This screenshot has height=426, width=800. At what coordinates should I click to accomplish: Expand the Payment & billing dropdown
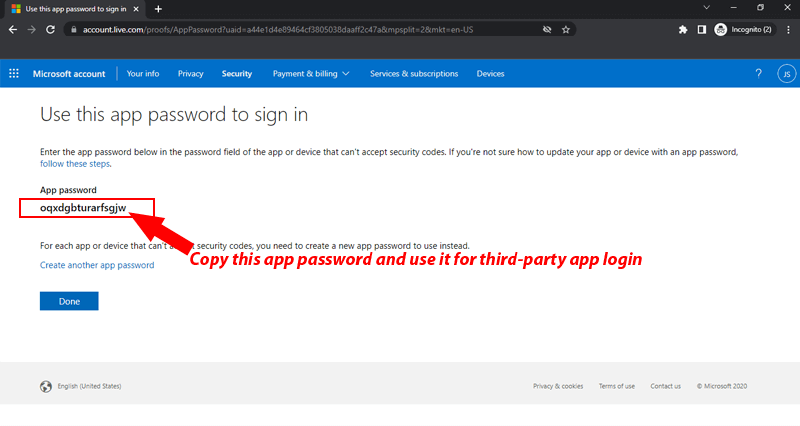coord(311,73)
